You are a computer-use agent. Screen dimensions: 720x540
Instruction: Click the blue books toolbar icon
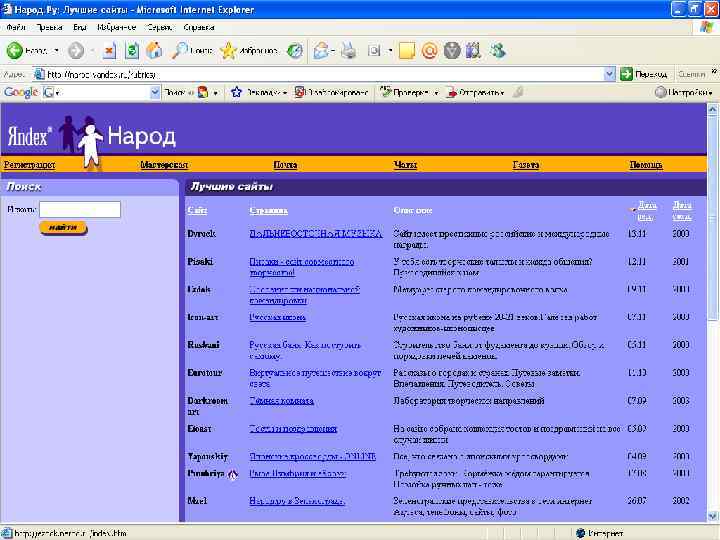click(x=473, y=51)
